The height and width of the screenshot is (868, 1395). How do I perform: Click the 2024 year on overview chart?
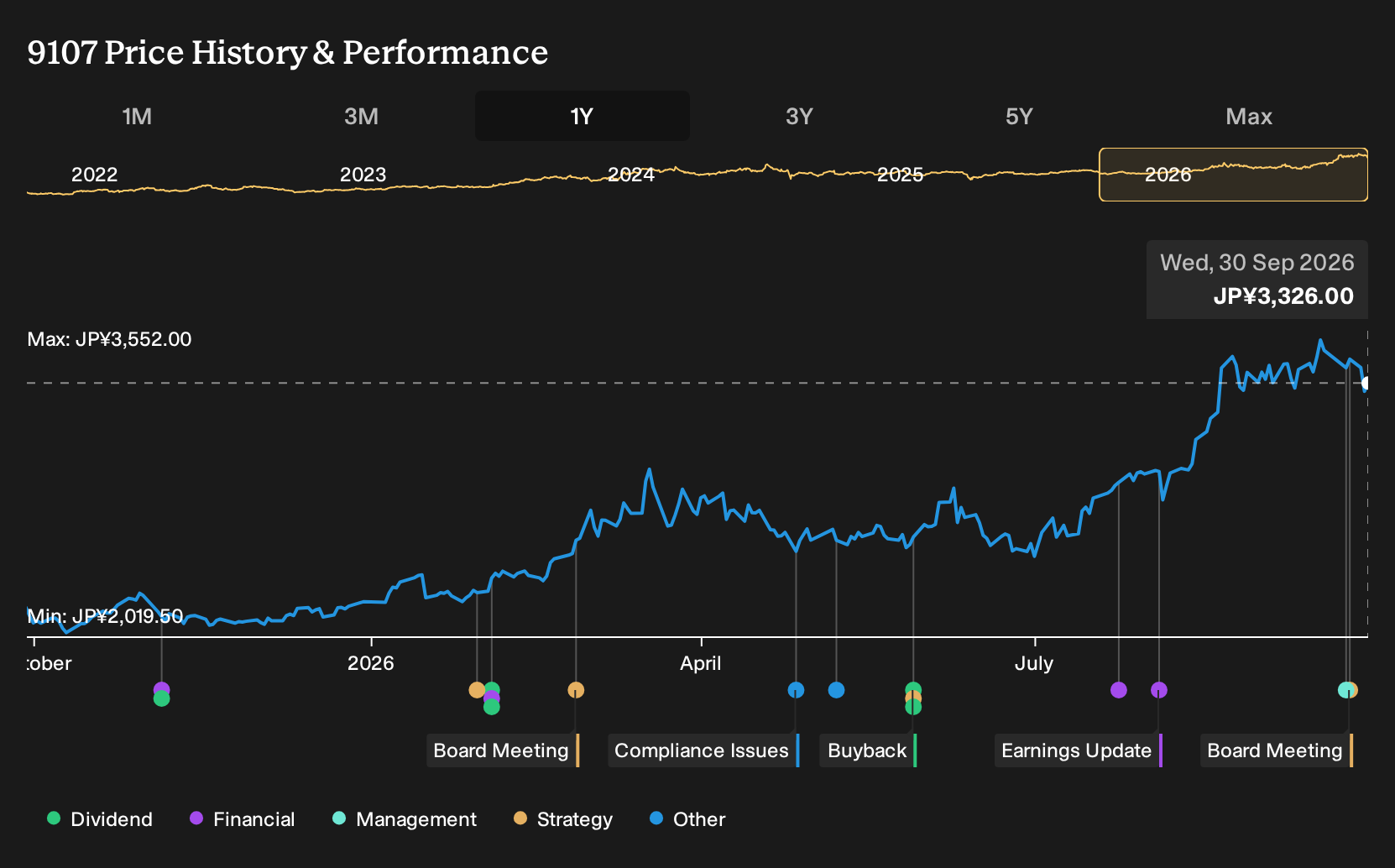point(631,175)
